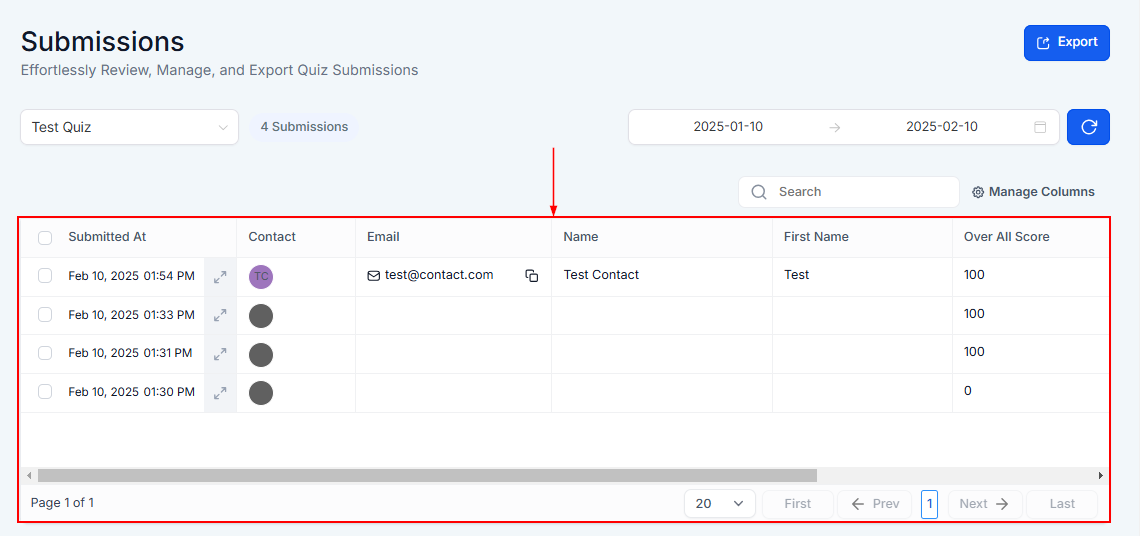1140x536 pixels.
Task: Open the calendar icon in date range
Action: click(1040, 127)
